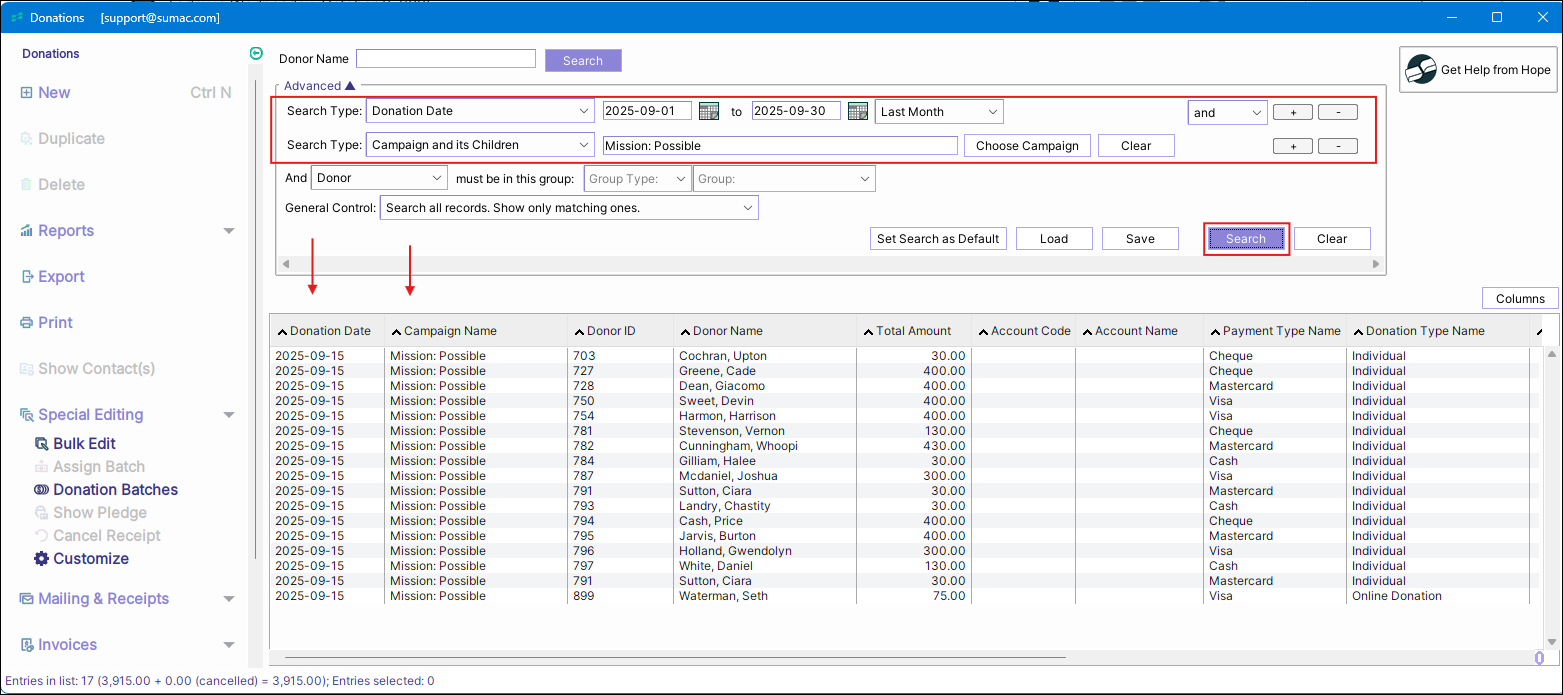The height and width of the screenshot is (695, 1563).
Task: Click the Print icon in sidebar
Action: [27, 323]
